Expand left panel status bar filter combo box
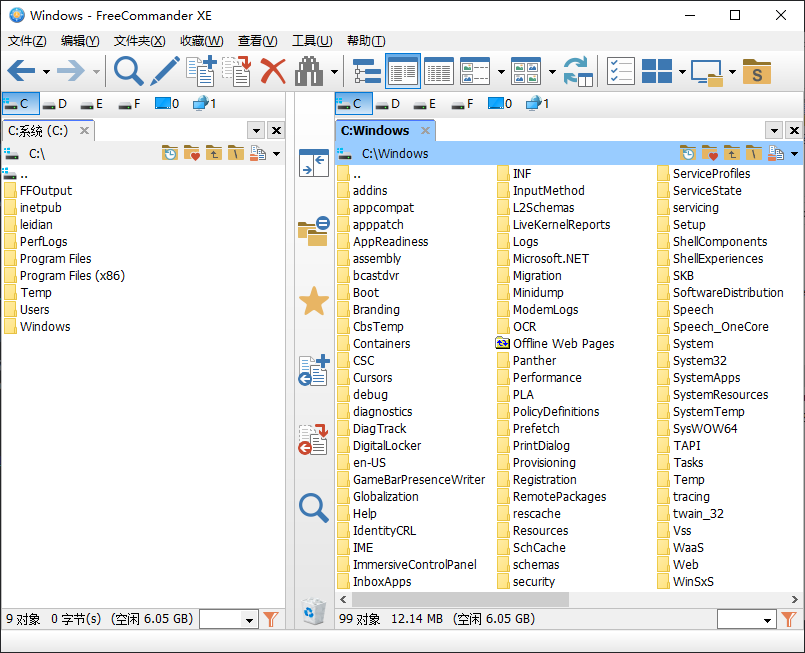 click(249, 620)
